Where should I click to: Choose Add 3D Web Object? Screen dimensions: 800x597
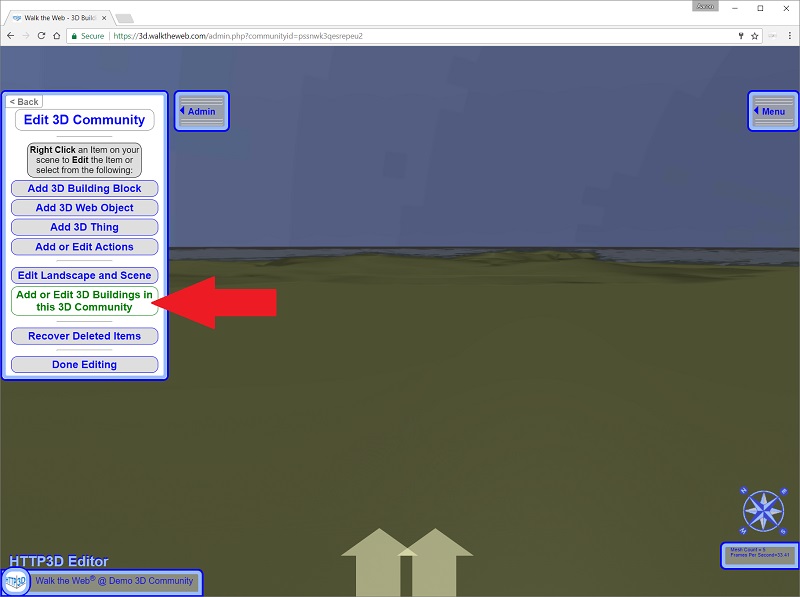85,208
